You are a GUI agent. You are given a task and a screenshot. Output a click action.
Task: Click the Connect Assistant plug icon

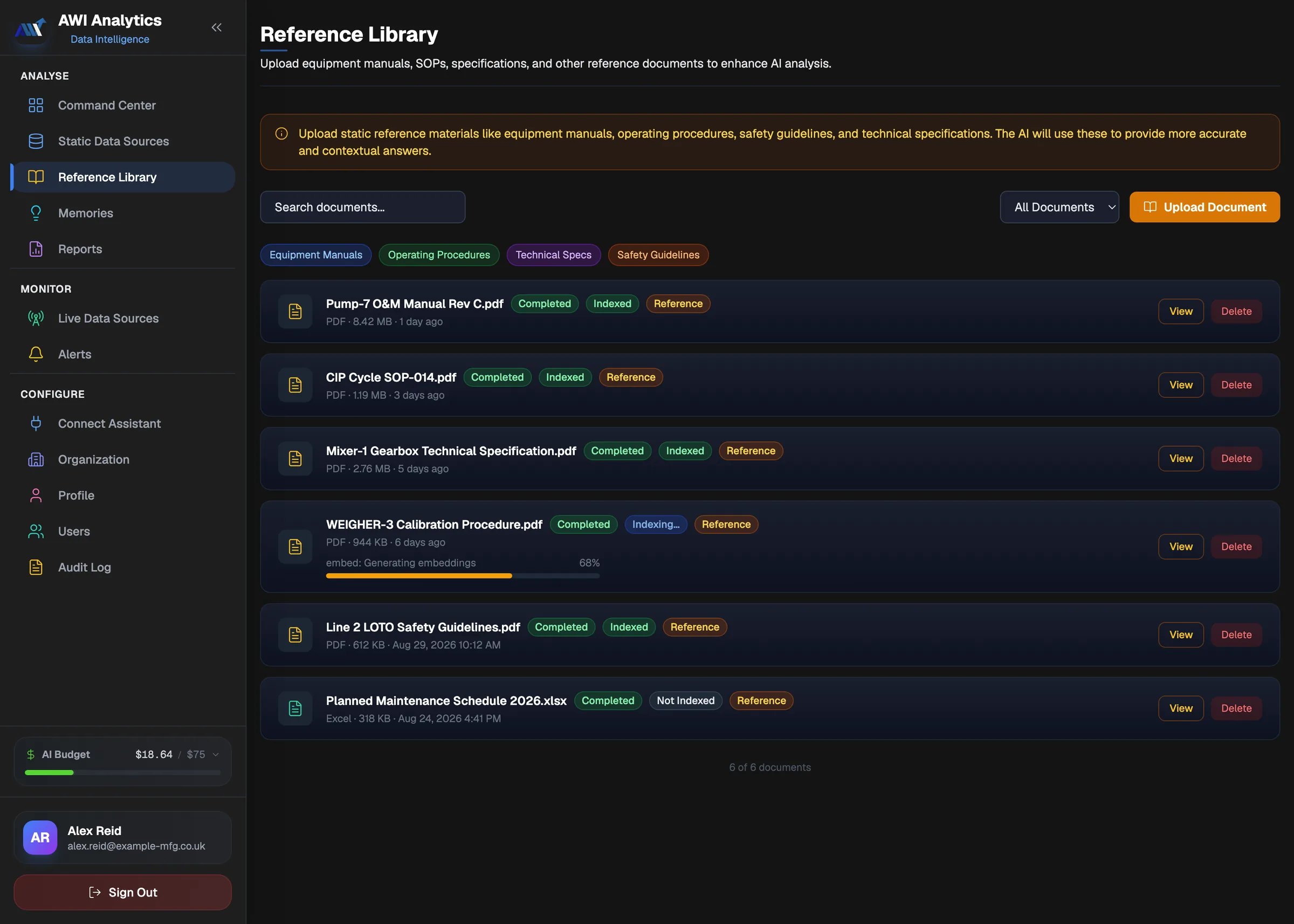tap(36, 423)
